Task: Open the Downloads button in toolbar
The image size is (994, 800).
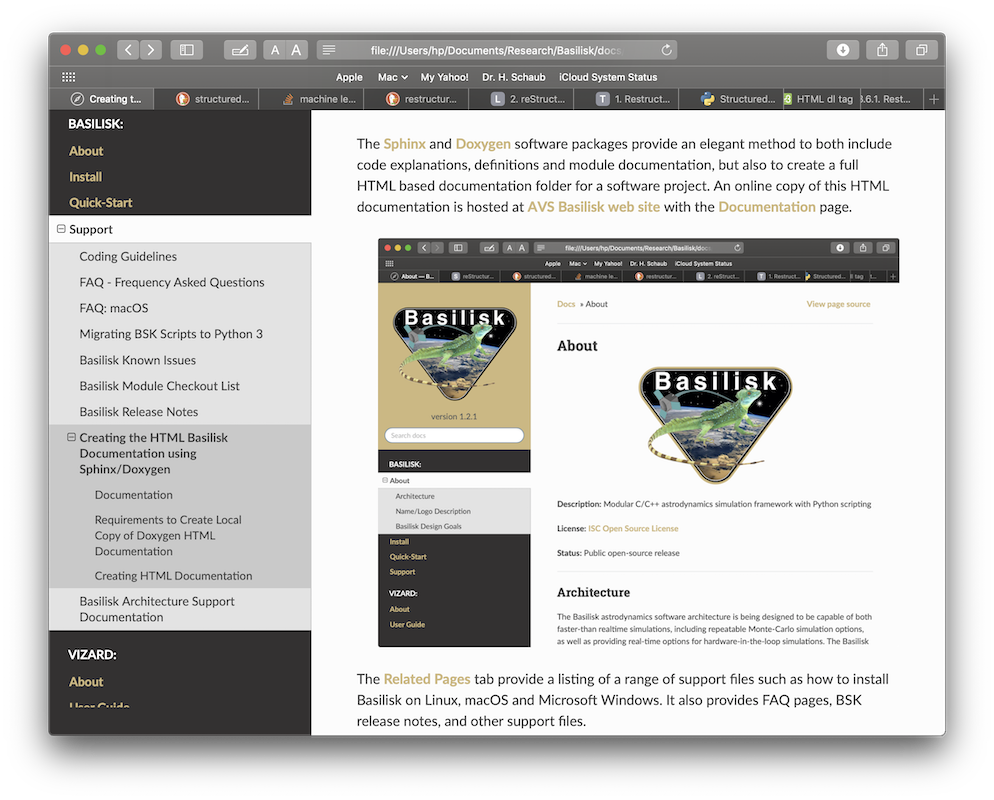Action: coord(843,50)
